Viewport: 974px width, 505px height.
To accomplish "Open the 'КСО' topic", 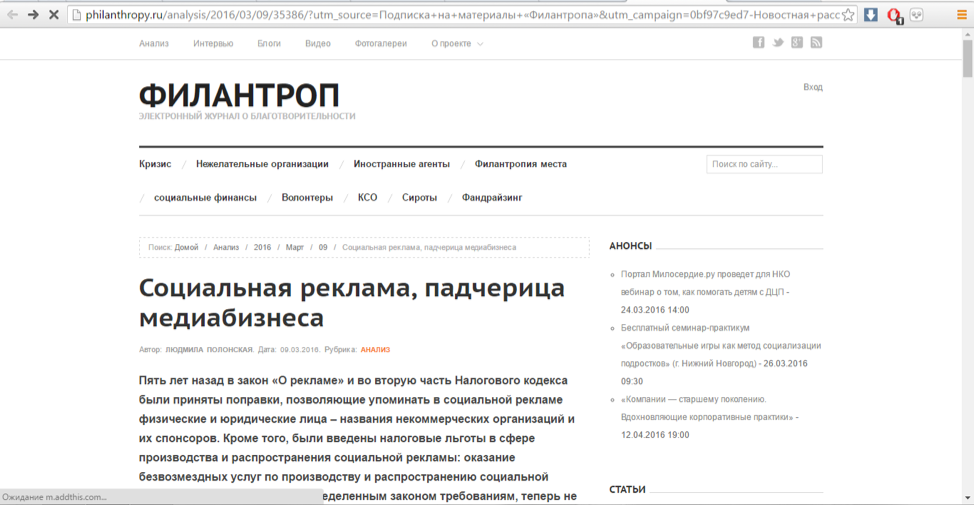I will click(367, 198).
